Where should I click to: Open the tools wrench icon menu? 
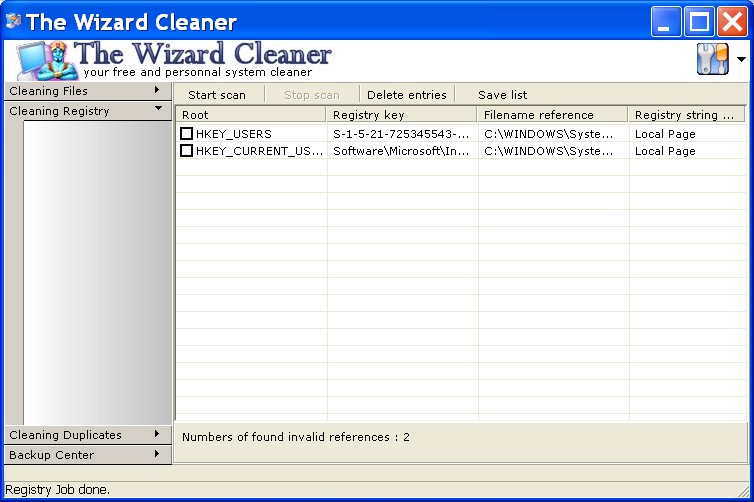click(713, 59)
